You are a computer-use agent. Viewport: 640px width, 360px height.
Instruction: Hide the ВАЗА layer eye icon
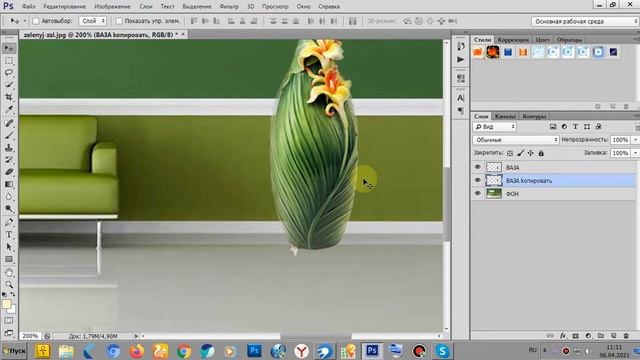[478, 167]
